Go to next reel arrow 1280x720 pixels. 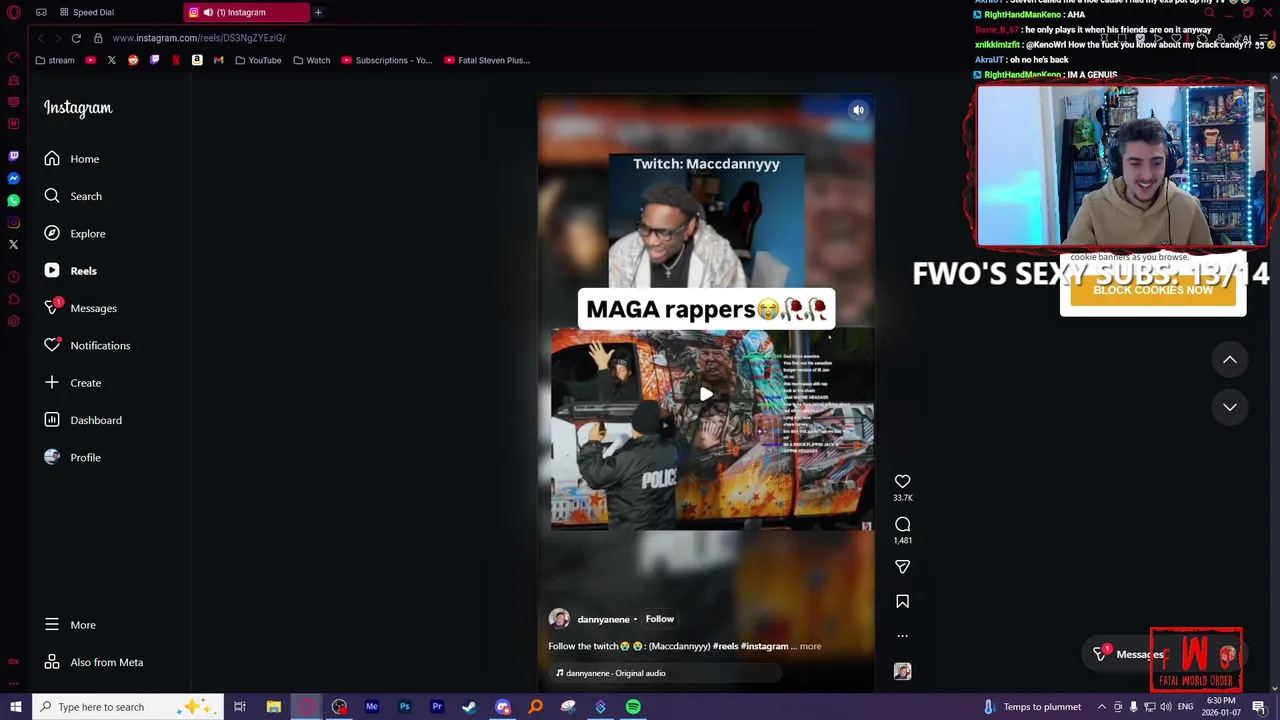1230,407
